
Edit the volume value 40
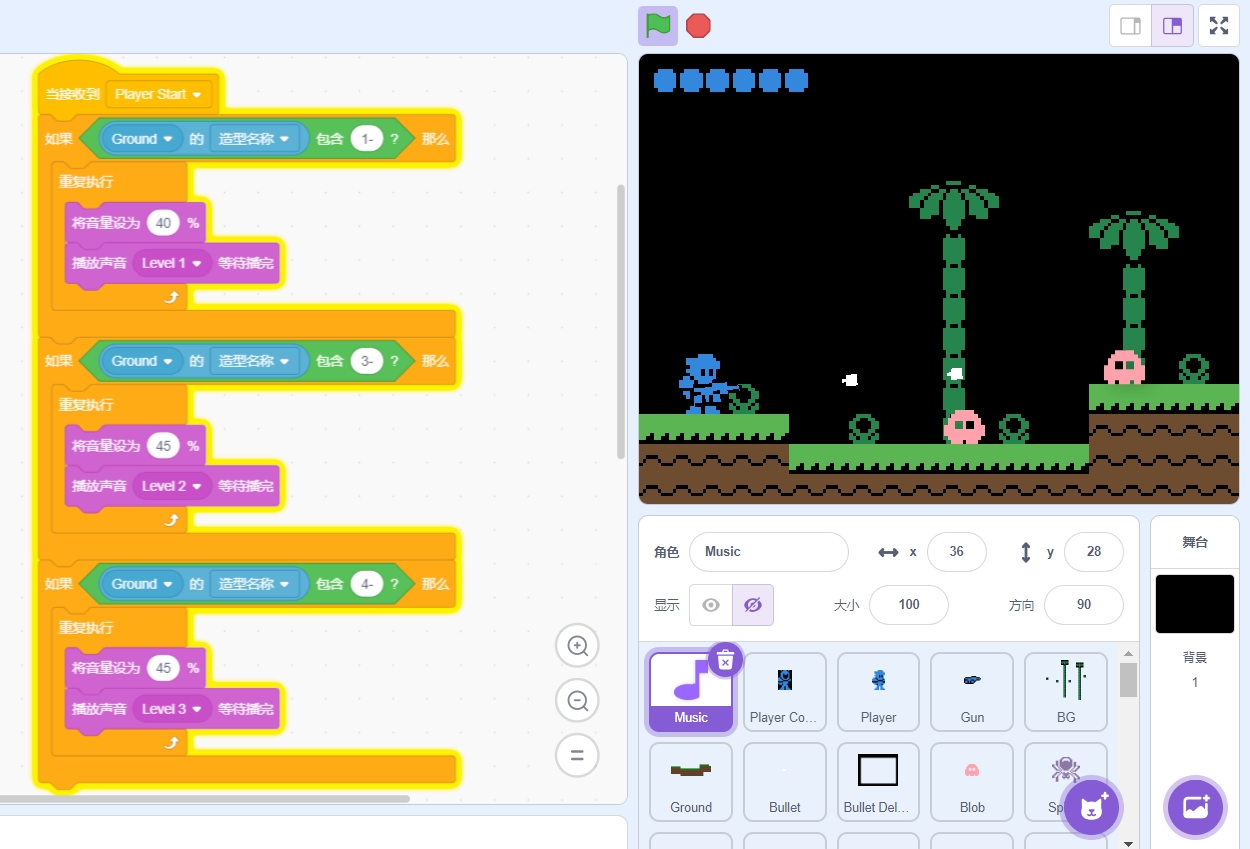tap(163, 223)
